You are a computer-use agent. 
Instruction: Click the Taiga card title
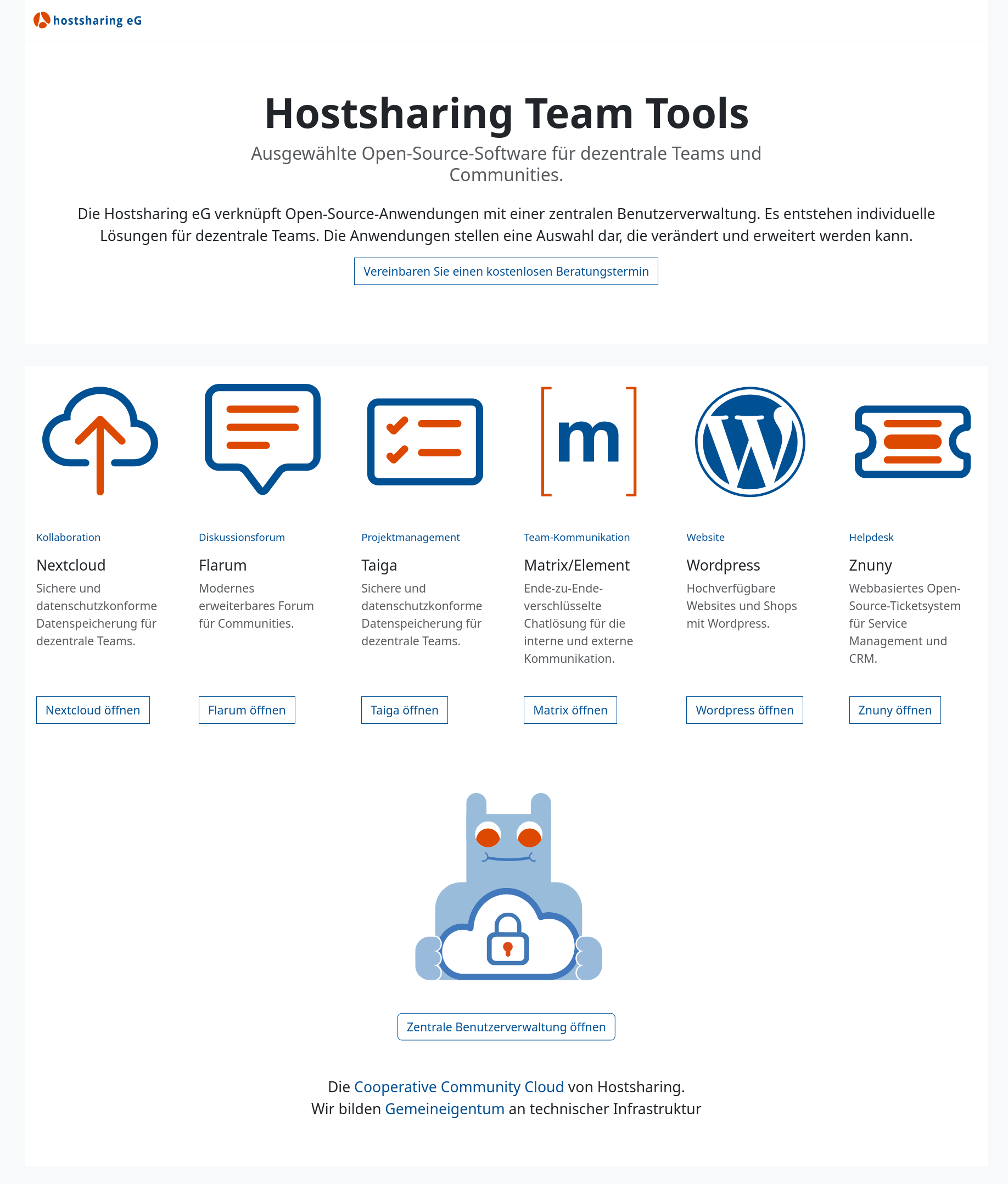pos(379,565)
